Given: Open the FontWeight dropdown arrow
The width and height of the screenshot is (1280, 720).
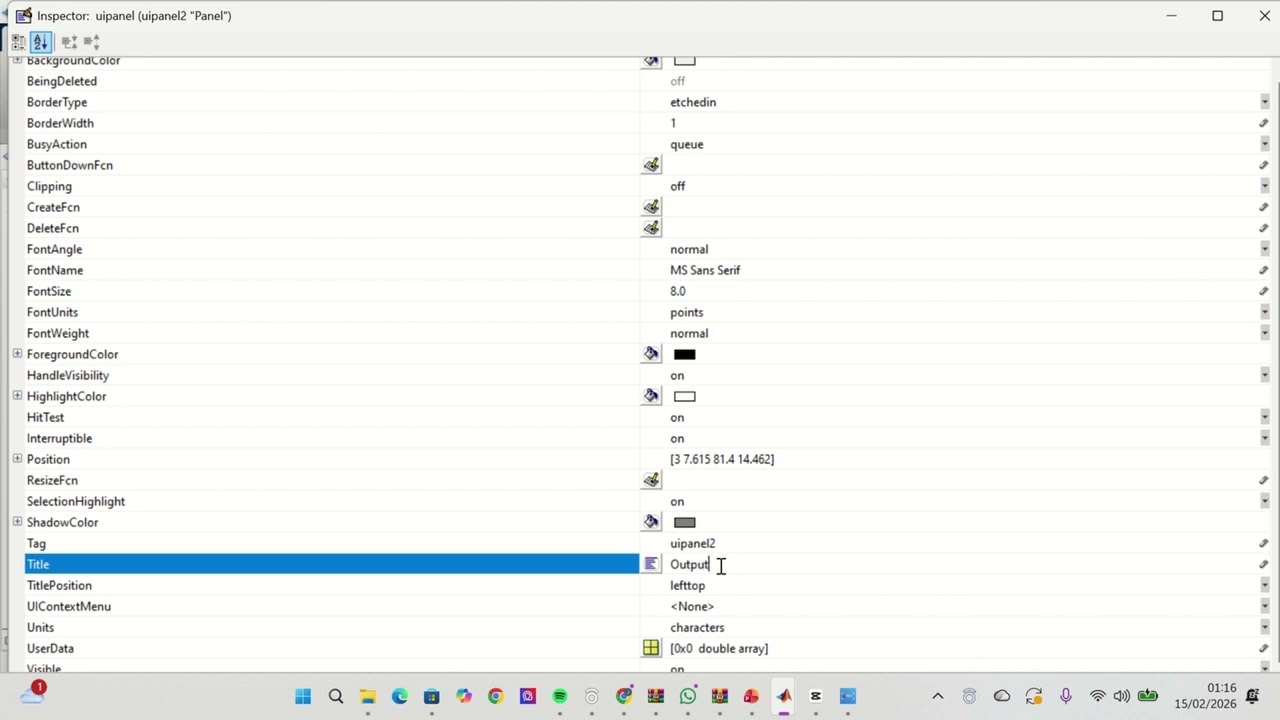Looking at the screenshot, I should click(x=1265, y=333).
